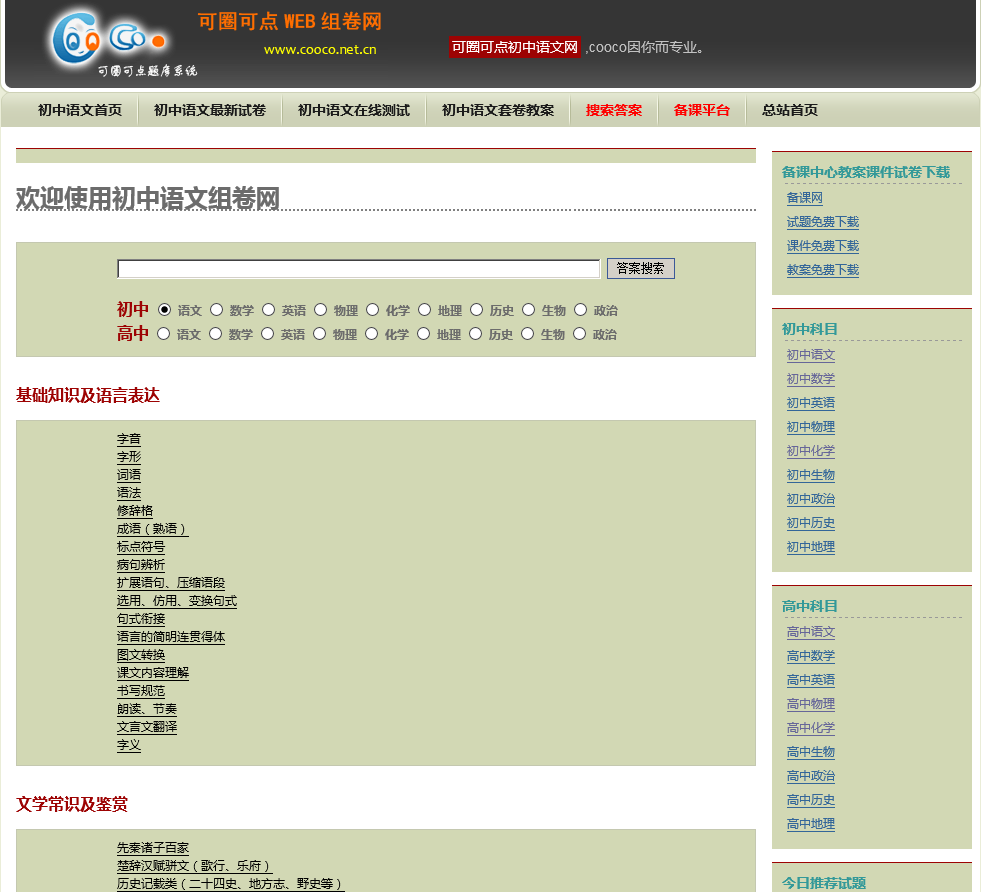Open 初中语文套卷教案 nav item
Image resolution: width=981 pixels, height=892 pixels.
498,110
